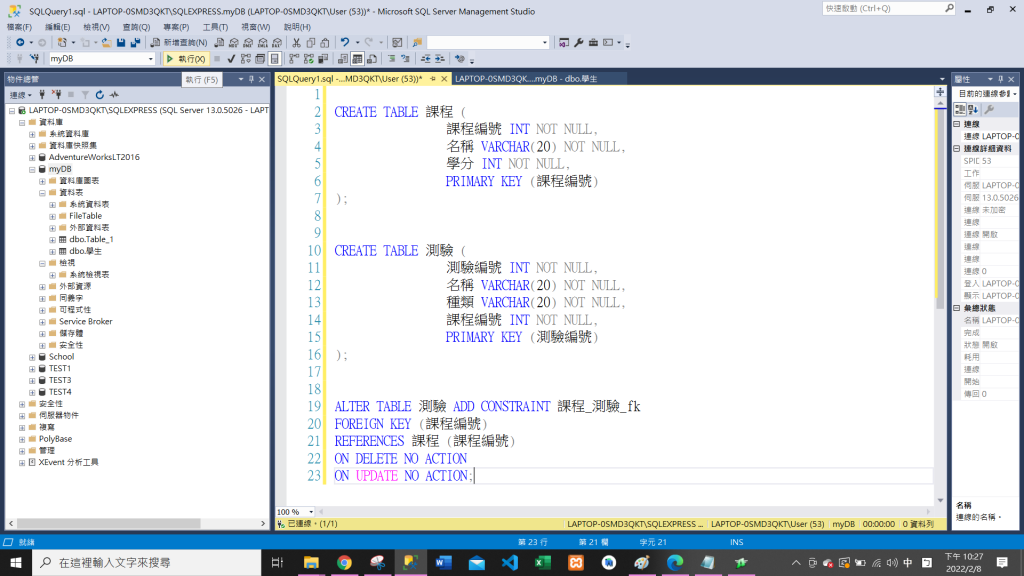Open File Explorer in taskbar
This screenshot has height=576, width=1024.
(311, 562)
